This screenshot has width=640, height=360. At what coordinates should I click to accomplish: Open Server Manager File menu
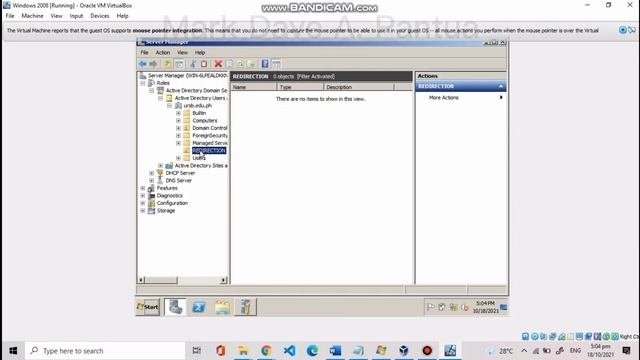coord(144,53)
